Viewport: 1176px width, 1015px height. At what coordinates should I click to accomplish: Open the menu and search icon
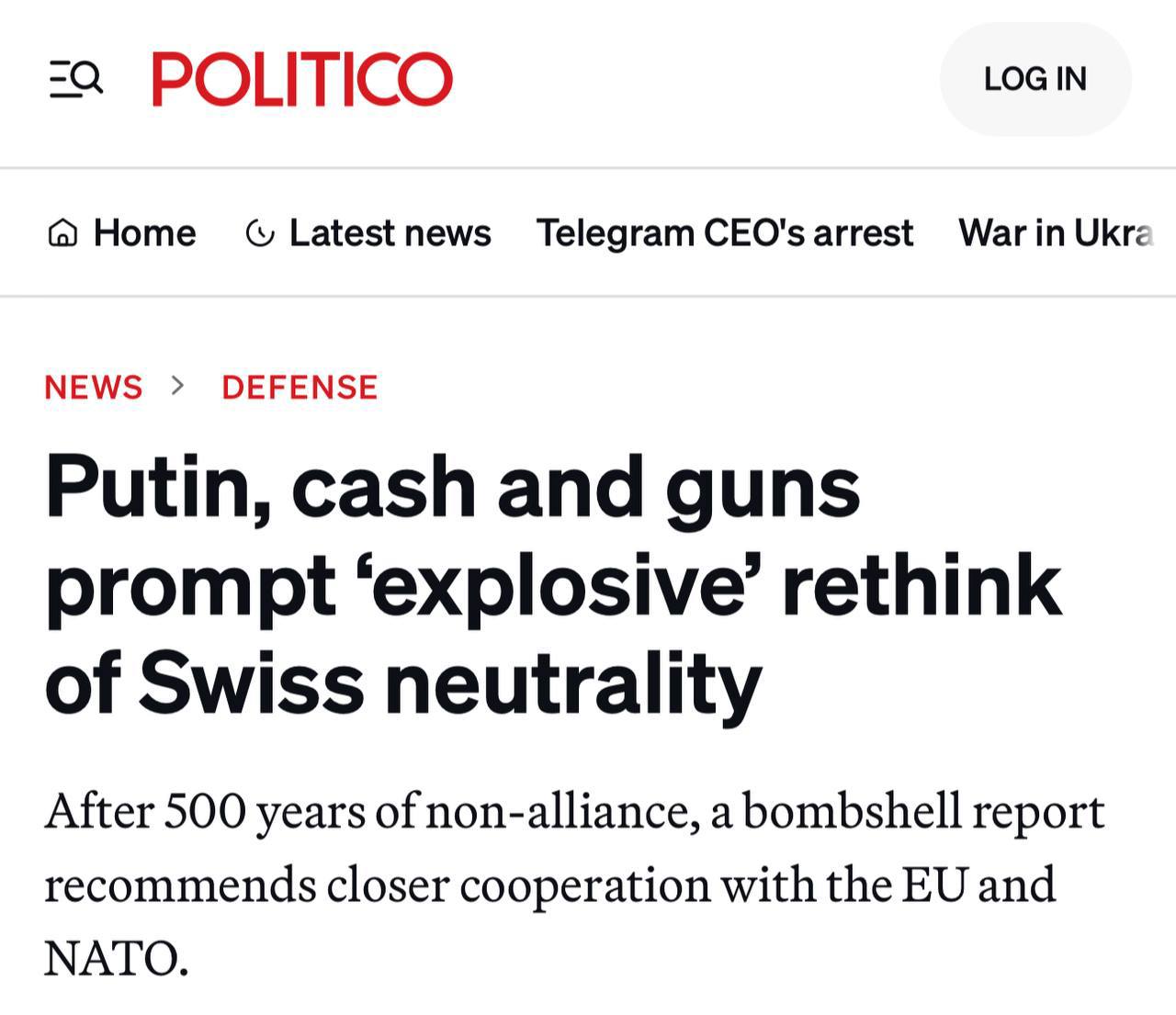75,79
